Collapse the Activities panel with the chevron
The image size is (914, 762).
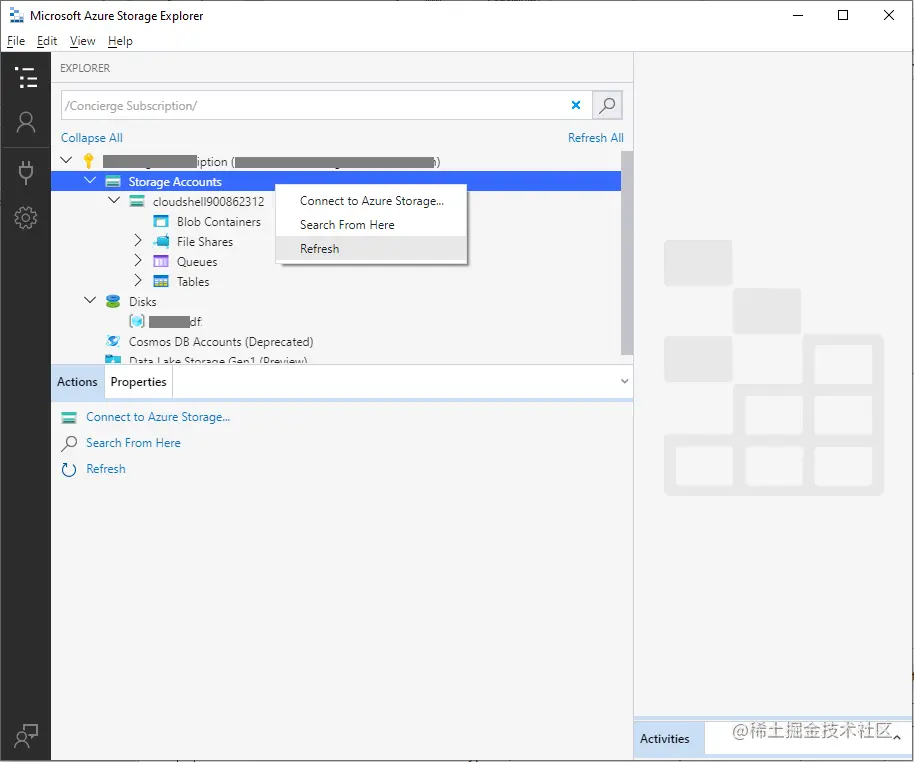(898, 738)
